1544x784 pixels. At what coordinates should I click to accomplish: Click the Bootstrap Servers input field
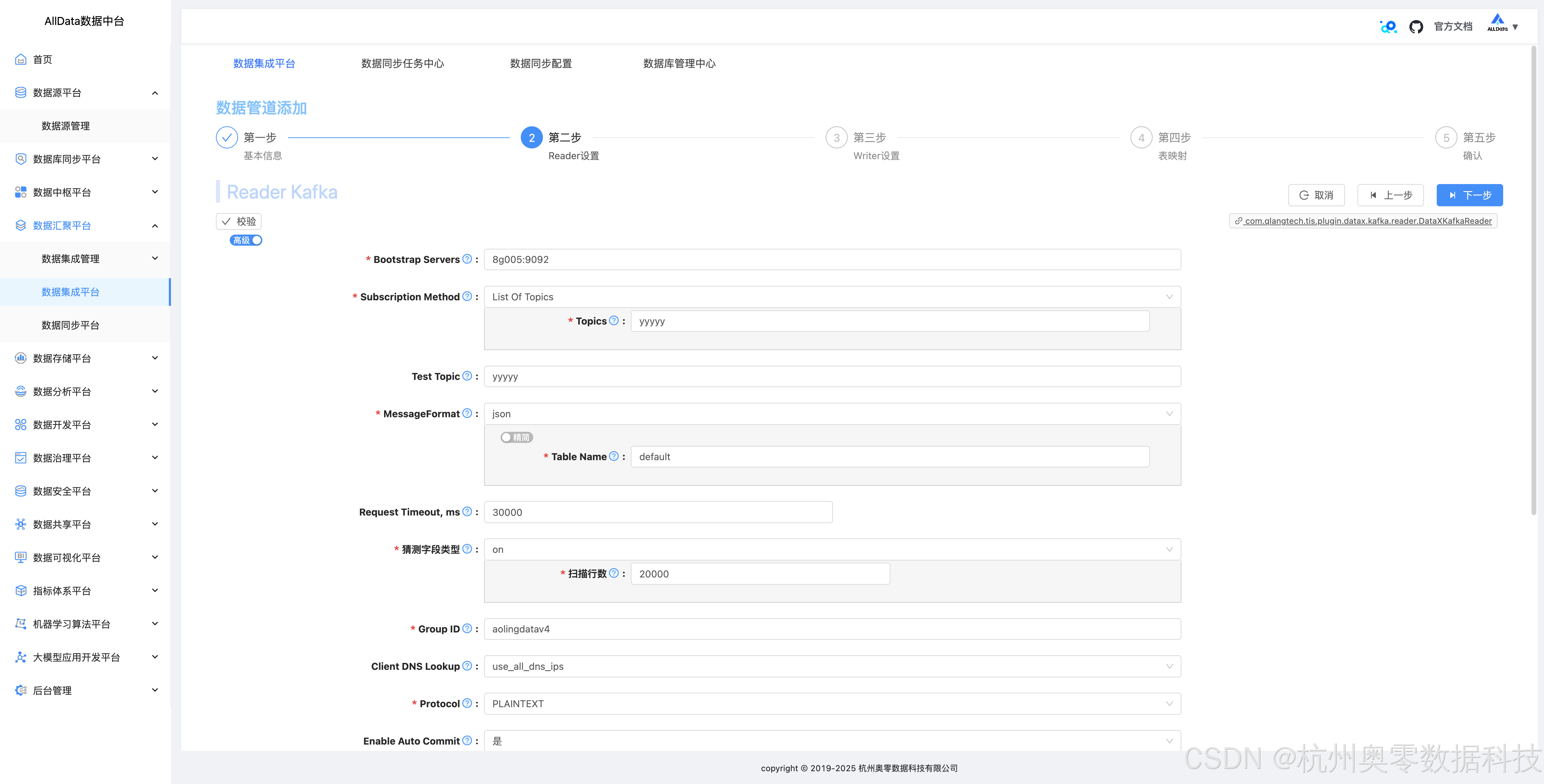(x=832, y=259)
